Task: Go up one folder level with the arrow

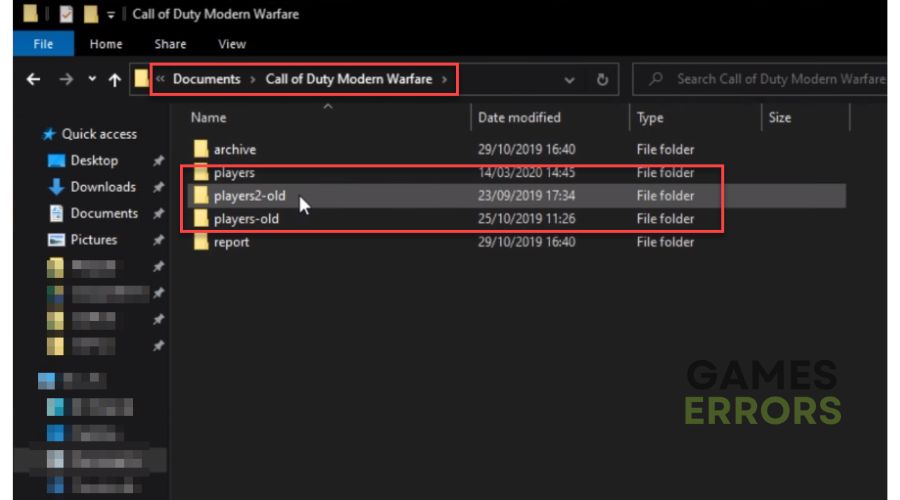Action: (115, 79)
